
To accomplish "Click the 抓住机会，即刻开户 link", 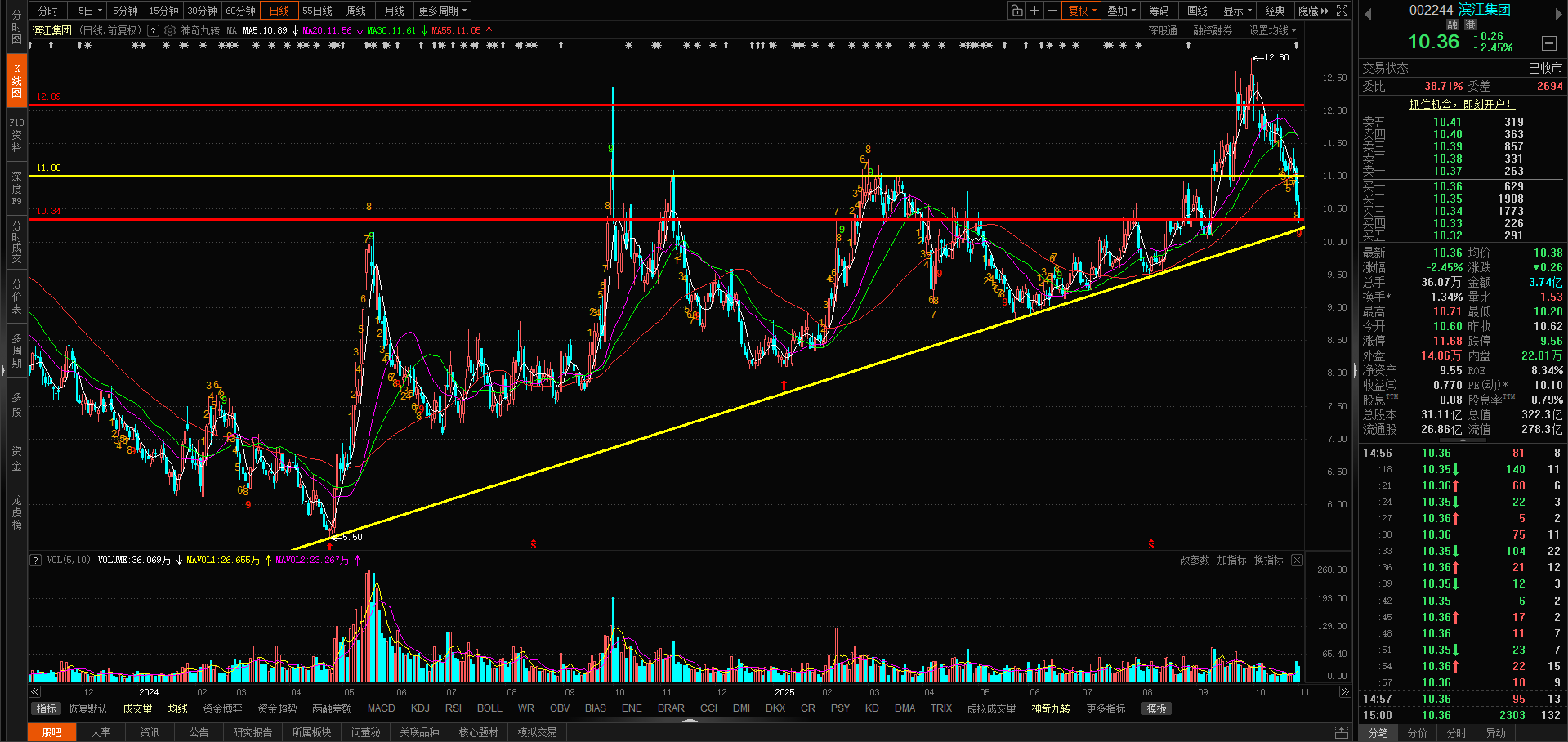I will [1462, 104].
